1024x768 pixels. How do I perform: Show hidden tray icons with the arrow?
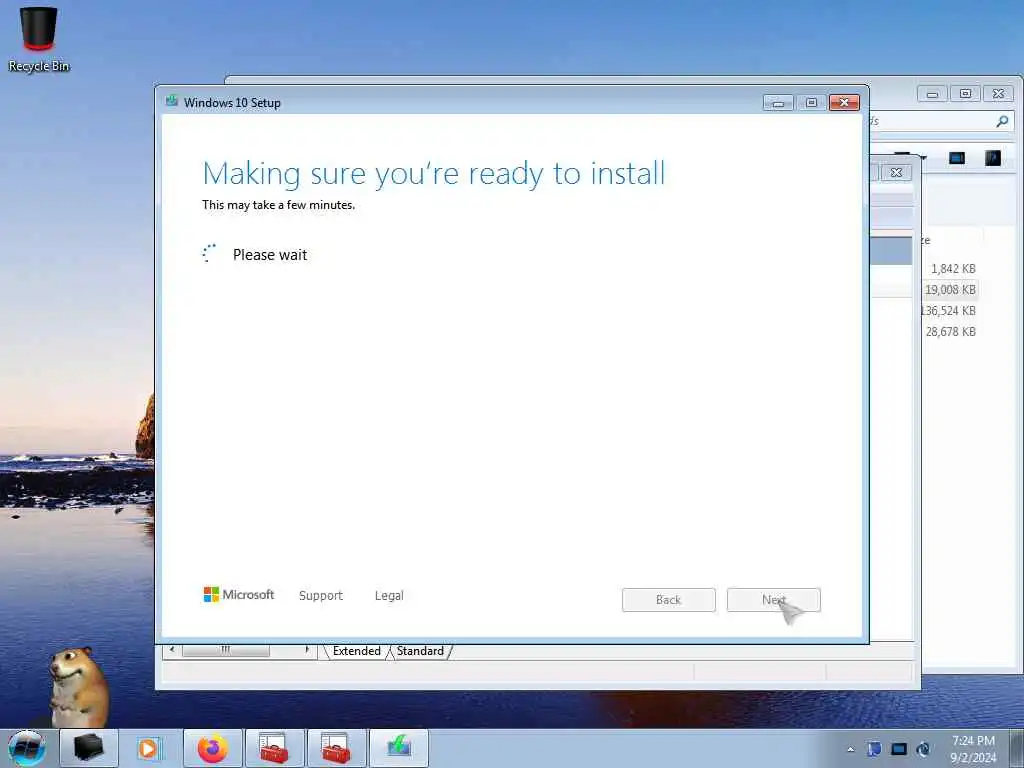(850, 749)
